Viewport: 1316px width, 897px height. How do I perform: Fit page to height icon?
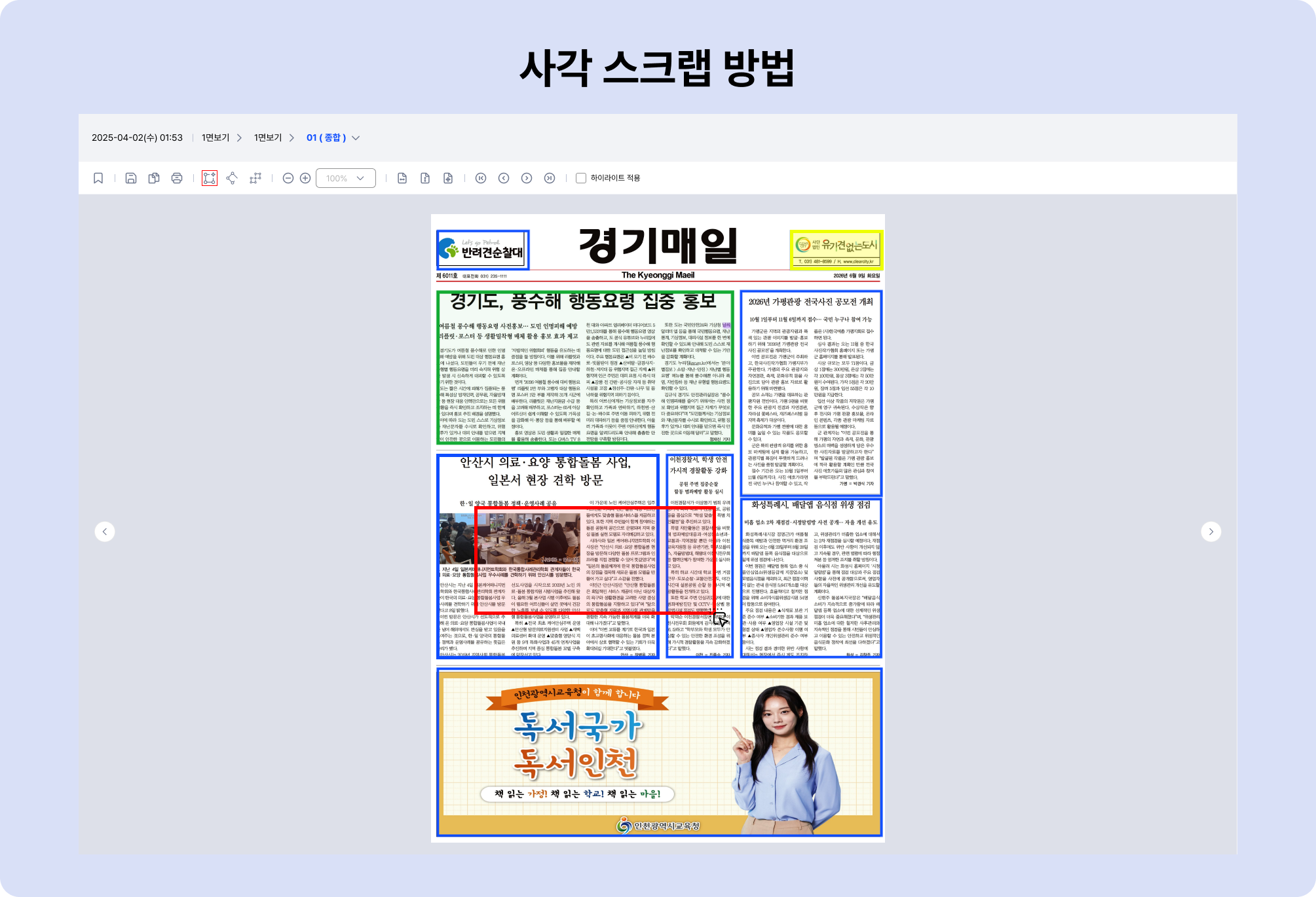[x=425, y=178]
